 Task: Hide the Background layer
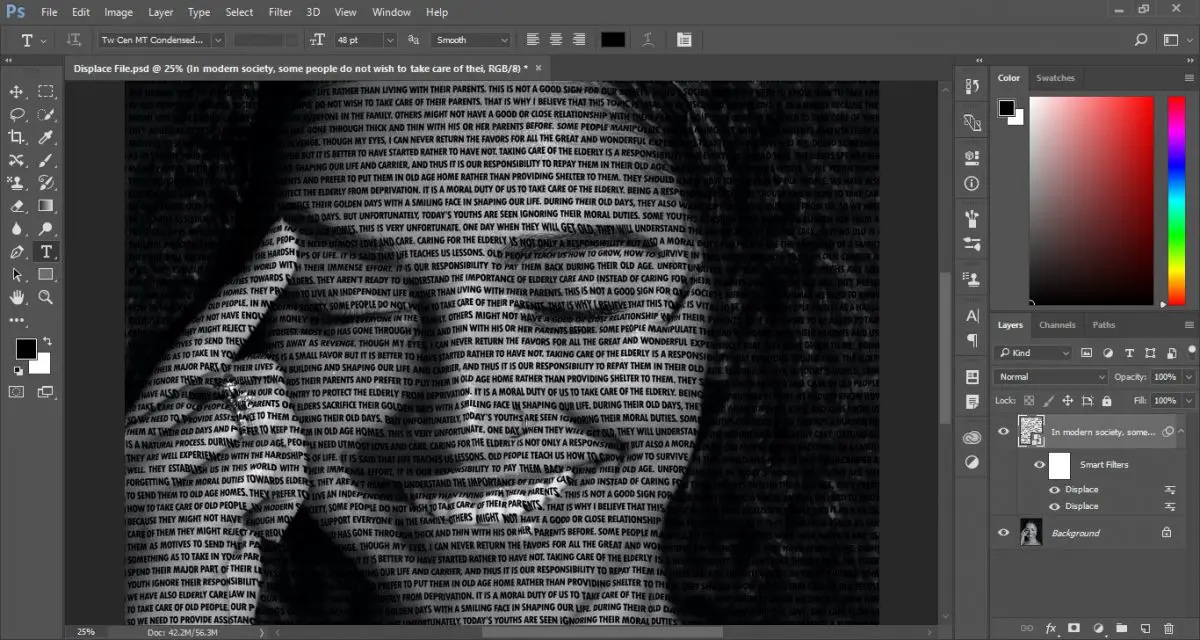coord(1003,532)
